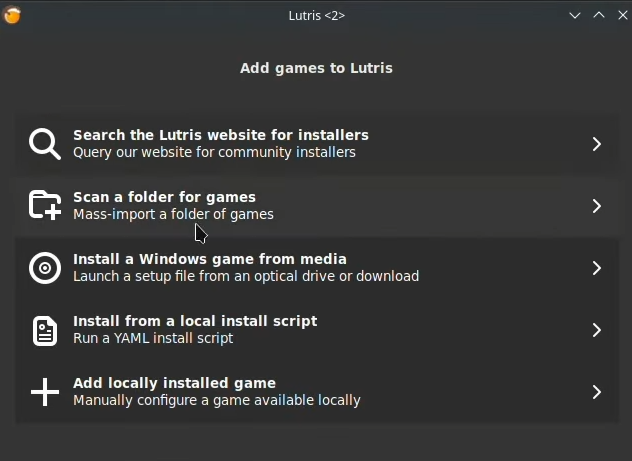Minimize the Lutris window
The height and width of the screenshot is (461, 632).
pyautogui.click(x=575, y=15)
